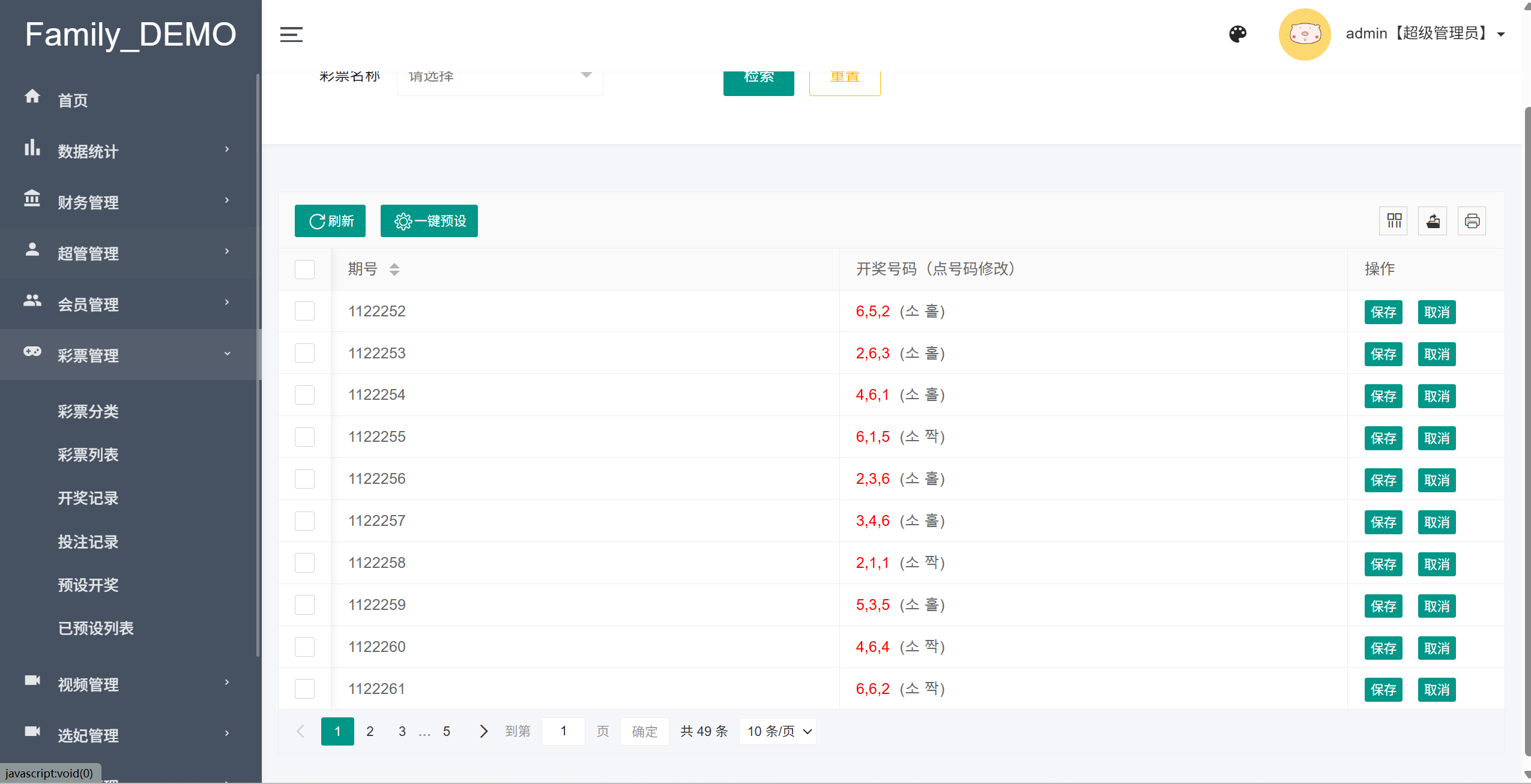Image resolution: width=1531 pixels, height=784 pixels.
Task: Click the sort arrows beside 期号
Action: pyautogui.click(x=394, y=270)
